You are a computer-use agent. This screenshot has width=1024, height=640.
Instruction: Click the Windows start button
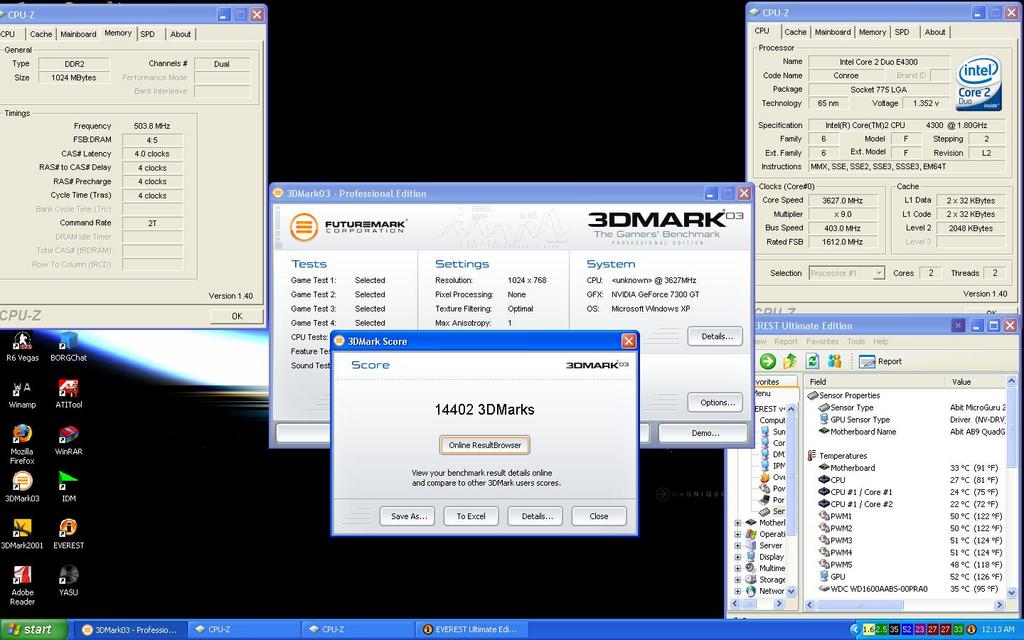pyautogui.click(x=33, y=630)
